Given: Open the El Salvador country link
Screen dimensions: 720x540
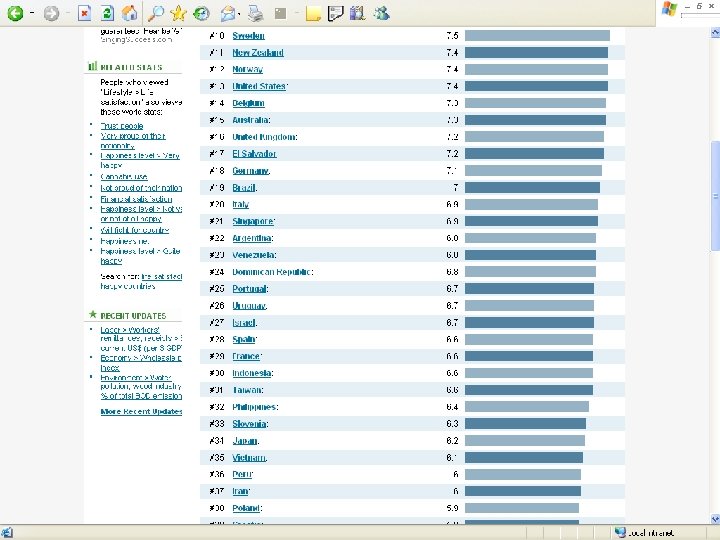Looking at the screenshot, I should point(254,154).
